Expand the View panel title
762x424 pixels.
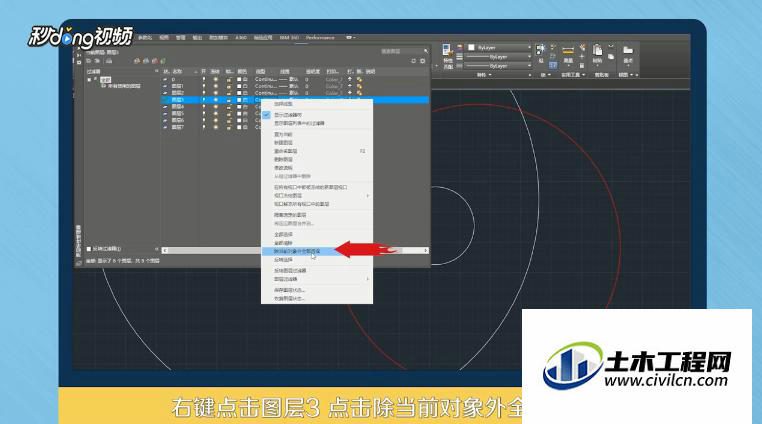pos(628,75)
